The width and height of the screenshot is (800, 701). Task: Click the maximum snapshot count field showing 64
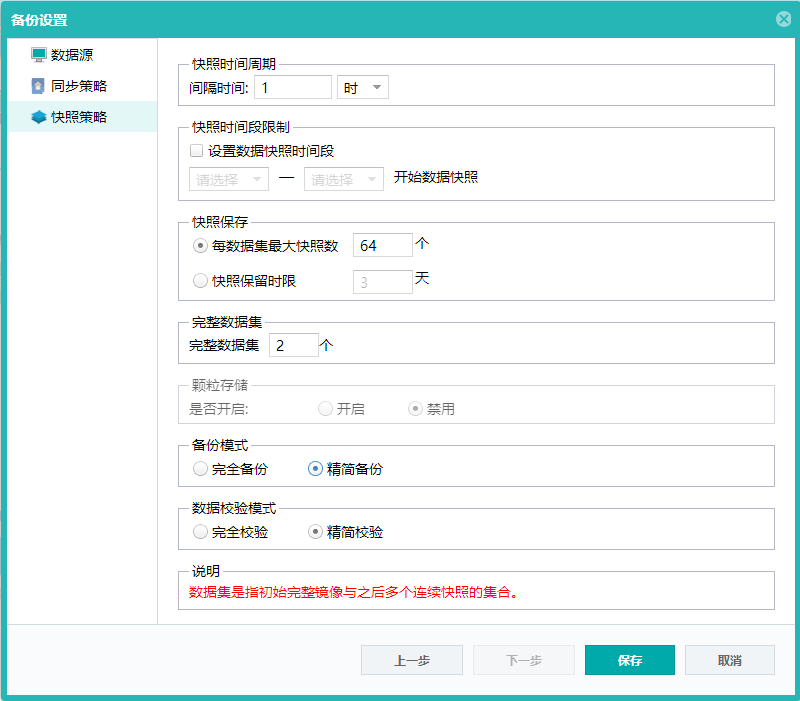(382, 244)
